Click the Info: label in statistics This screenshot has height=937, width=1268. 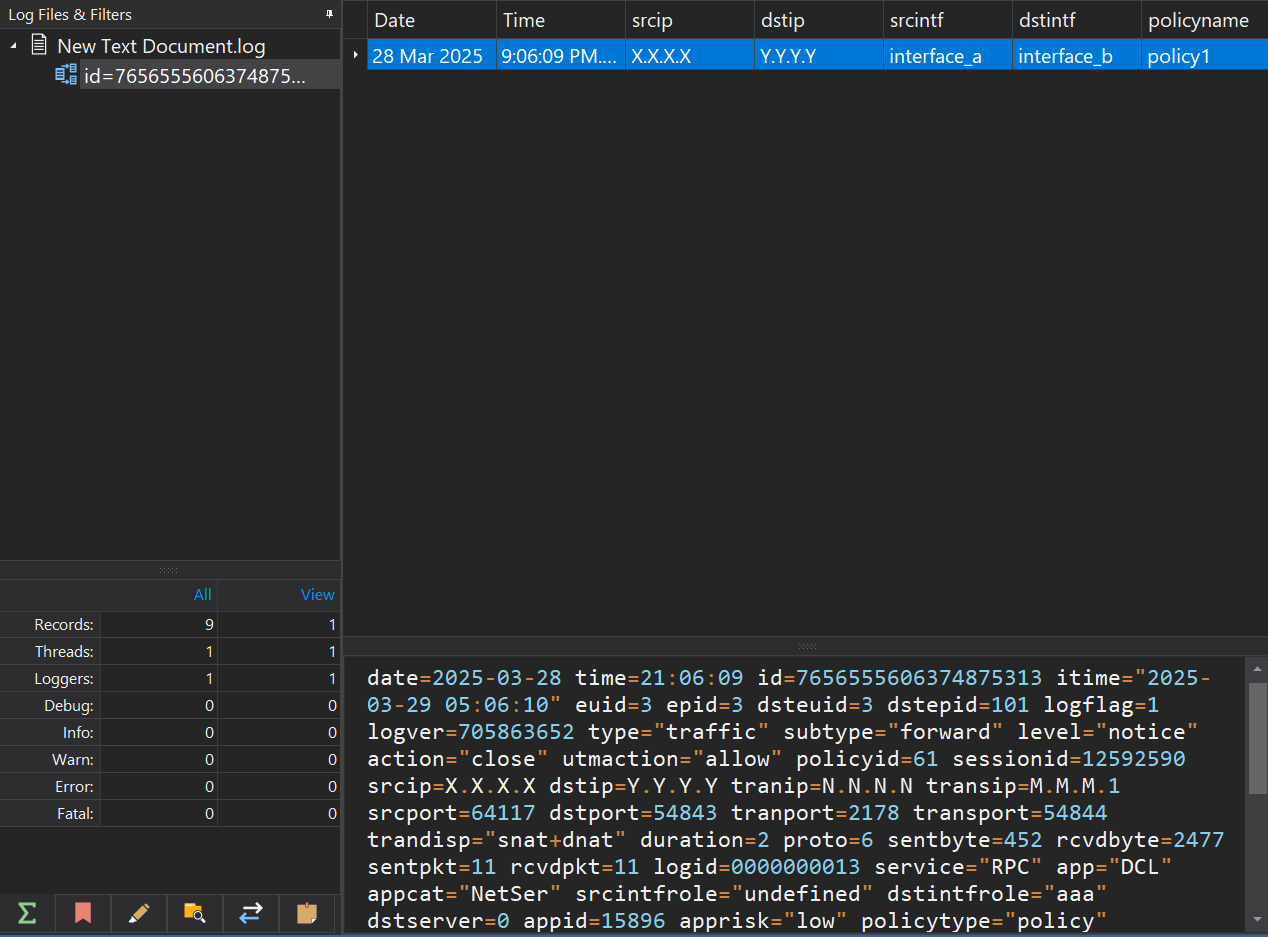(x=78, y=733)
